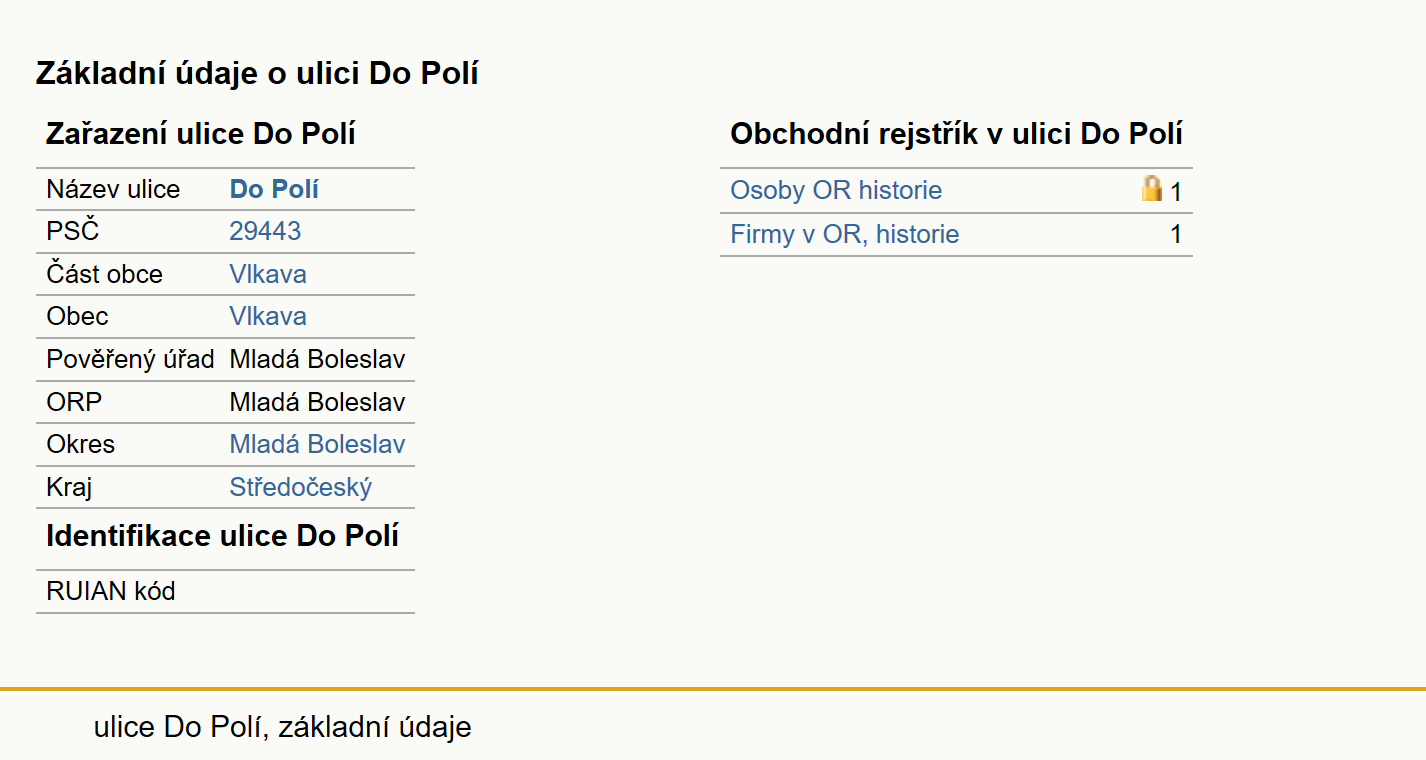Open the Do Polí street name link
The width and height of the screenshot is (1426, 760).
click(x=274, y=189)
